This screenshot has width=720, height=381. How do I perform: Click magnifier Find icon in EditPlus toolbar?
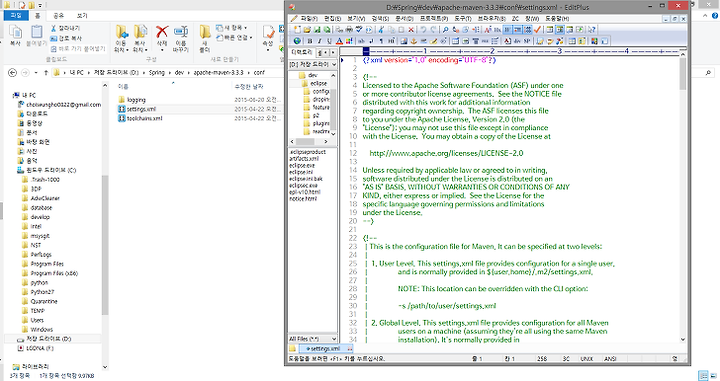pyautogui.click(x=445, y=29)
